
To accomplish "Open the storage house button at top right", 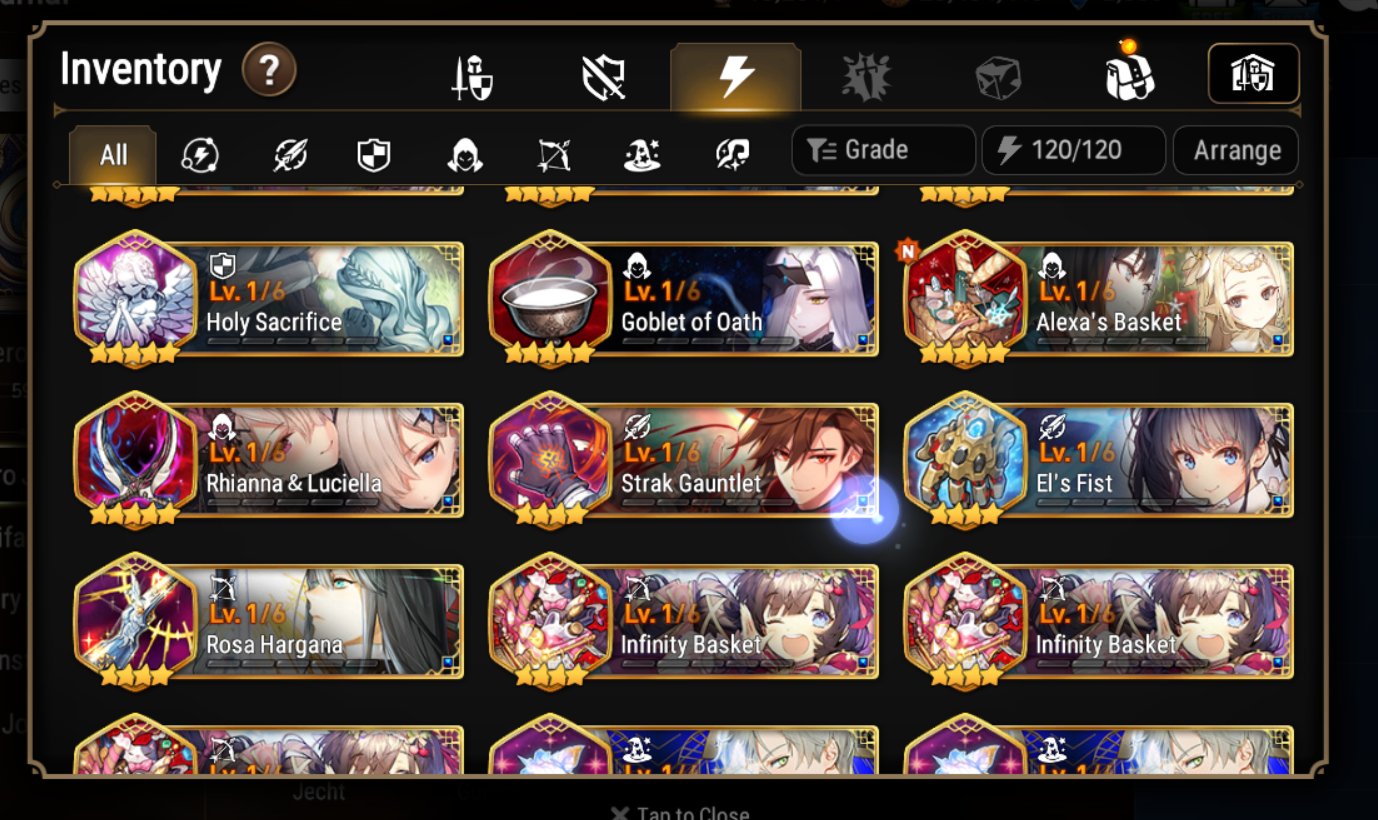I will [x=1253, y=74].
